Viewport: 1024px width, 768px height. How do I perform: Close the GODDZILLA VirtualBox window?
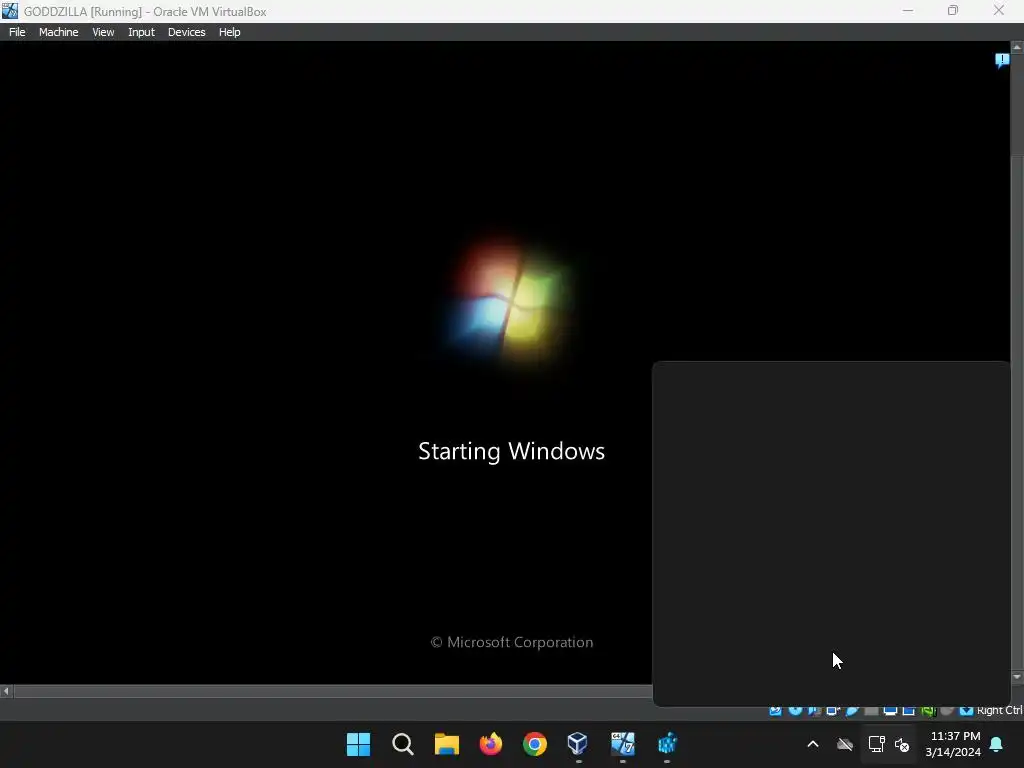click(999, 11)
